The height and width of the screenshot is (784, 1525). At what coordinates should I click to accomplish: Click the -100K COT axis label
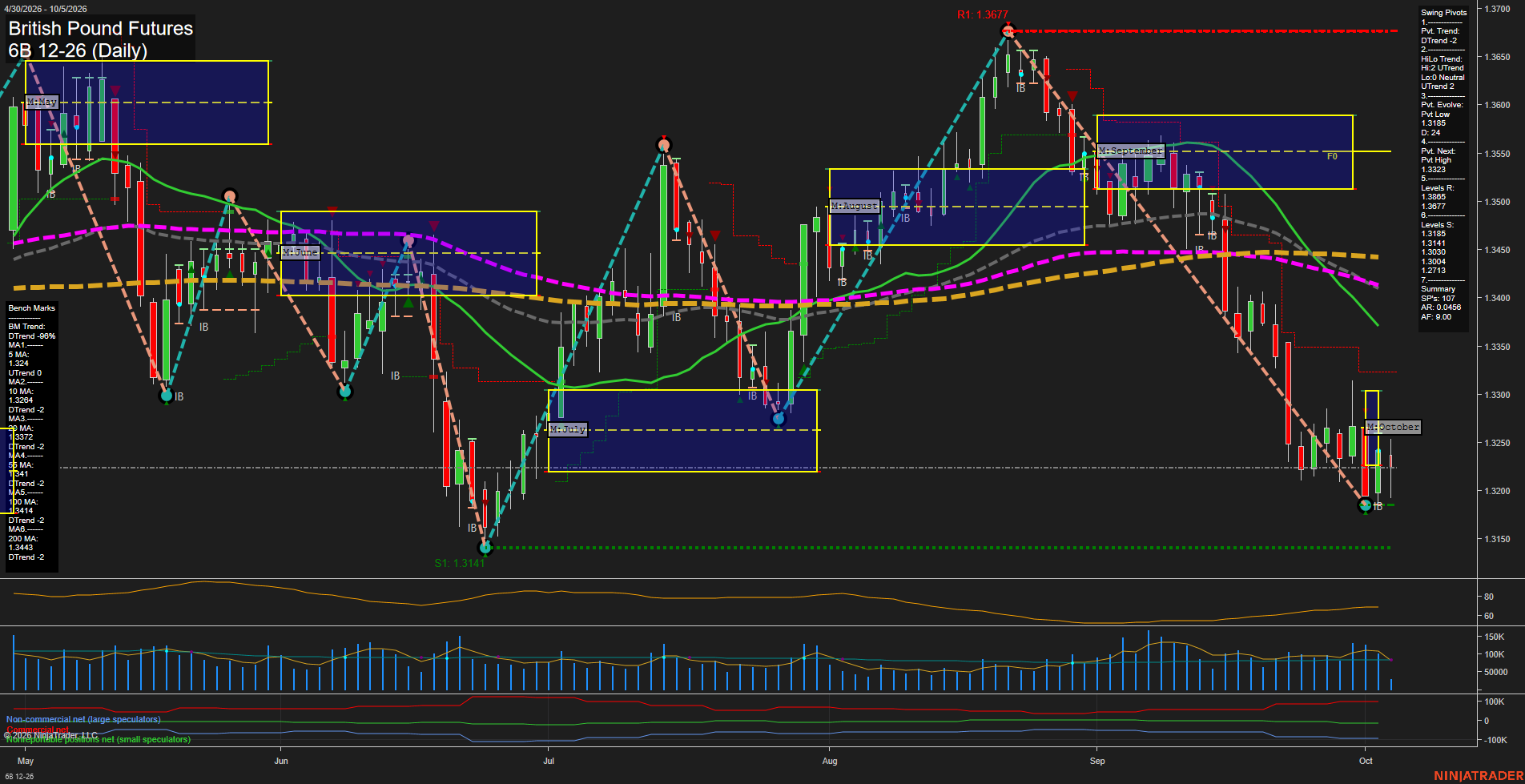click(1495, 740)
